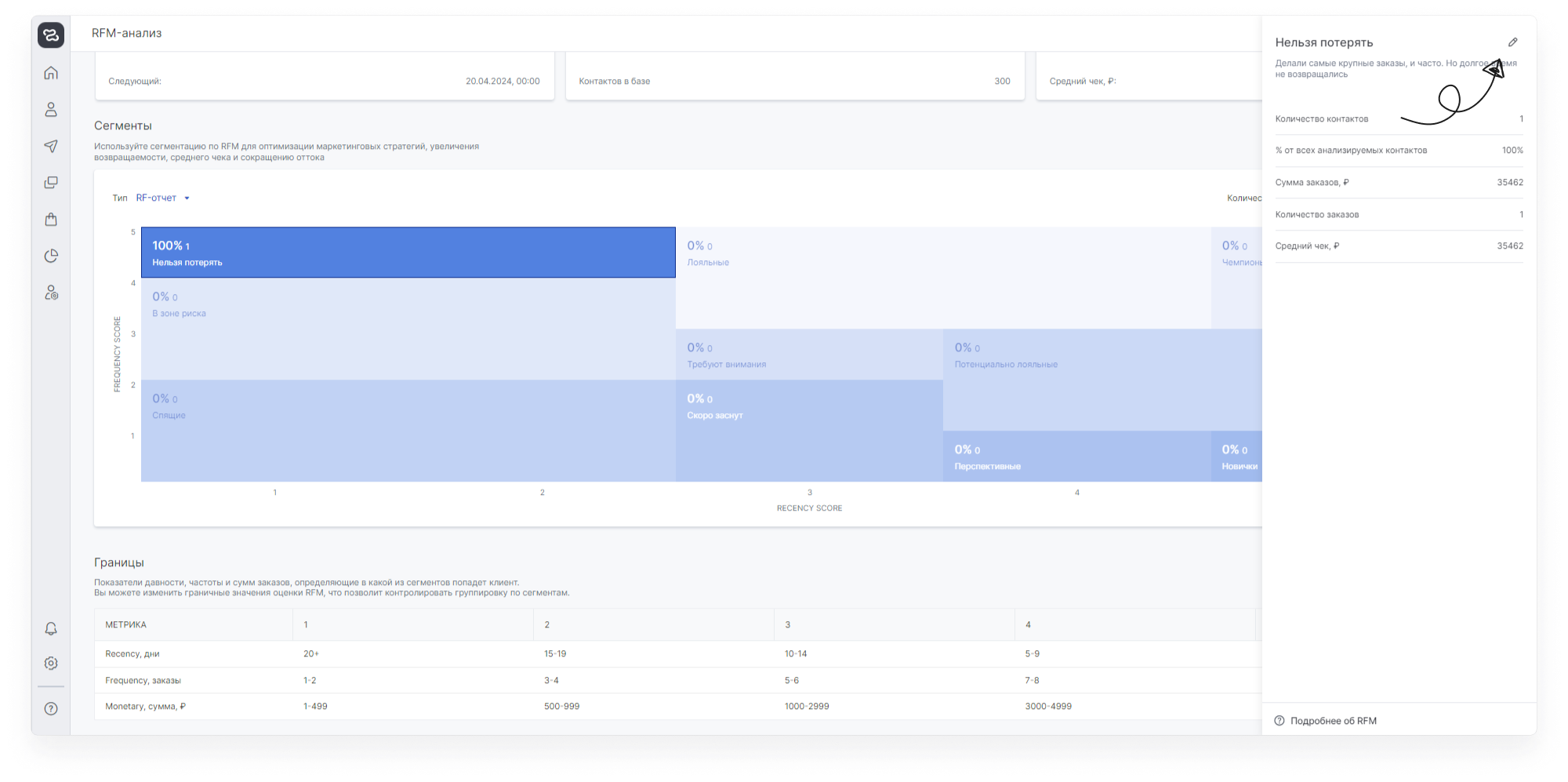Click the Recency boundary cell 5-9

coord(1033,653)
